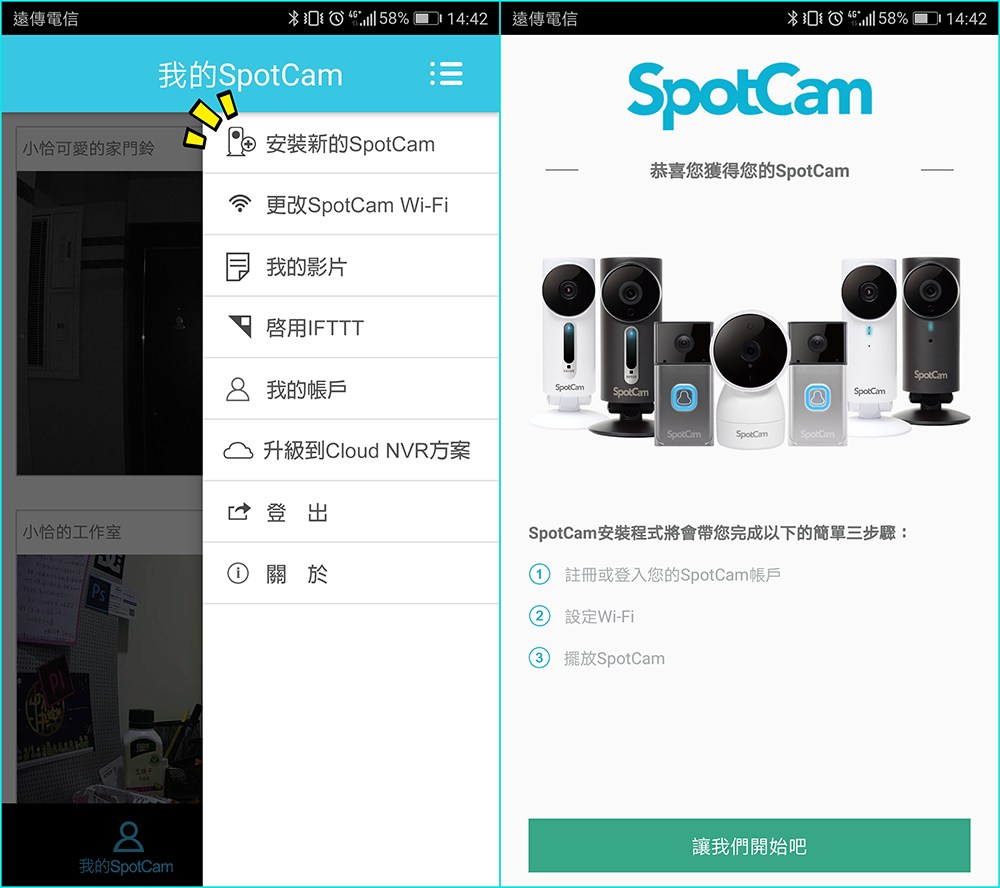Image resolution: width=1000 pixels, height=888 pixels.
Task: Click the 關於 info circle icon
Action: point(238,573)
